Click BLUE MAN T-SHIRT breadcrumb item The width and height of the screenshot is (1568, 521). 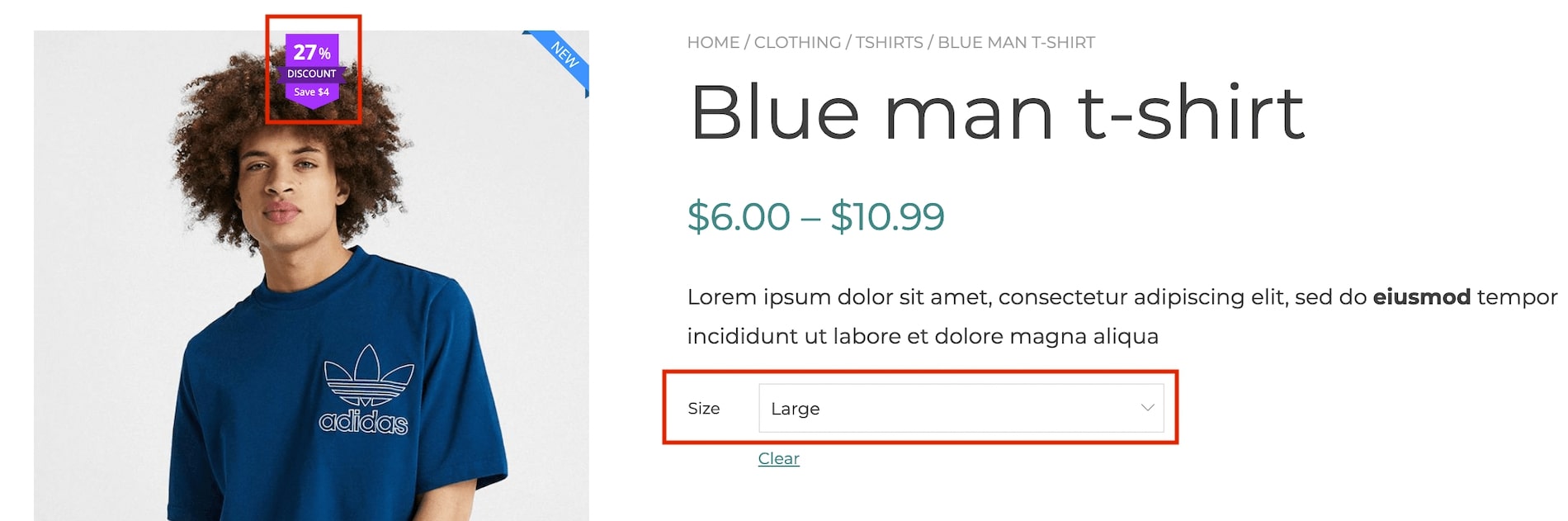coord(1016,42)
